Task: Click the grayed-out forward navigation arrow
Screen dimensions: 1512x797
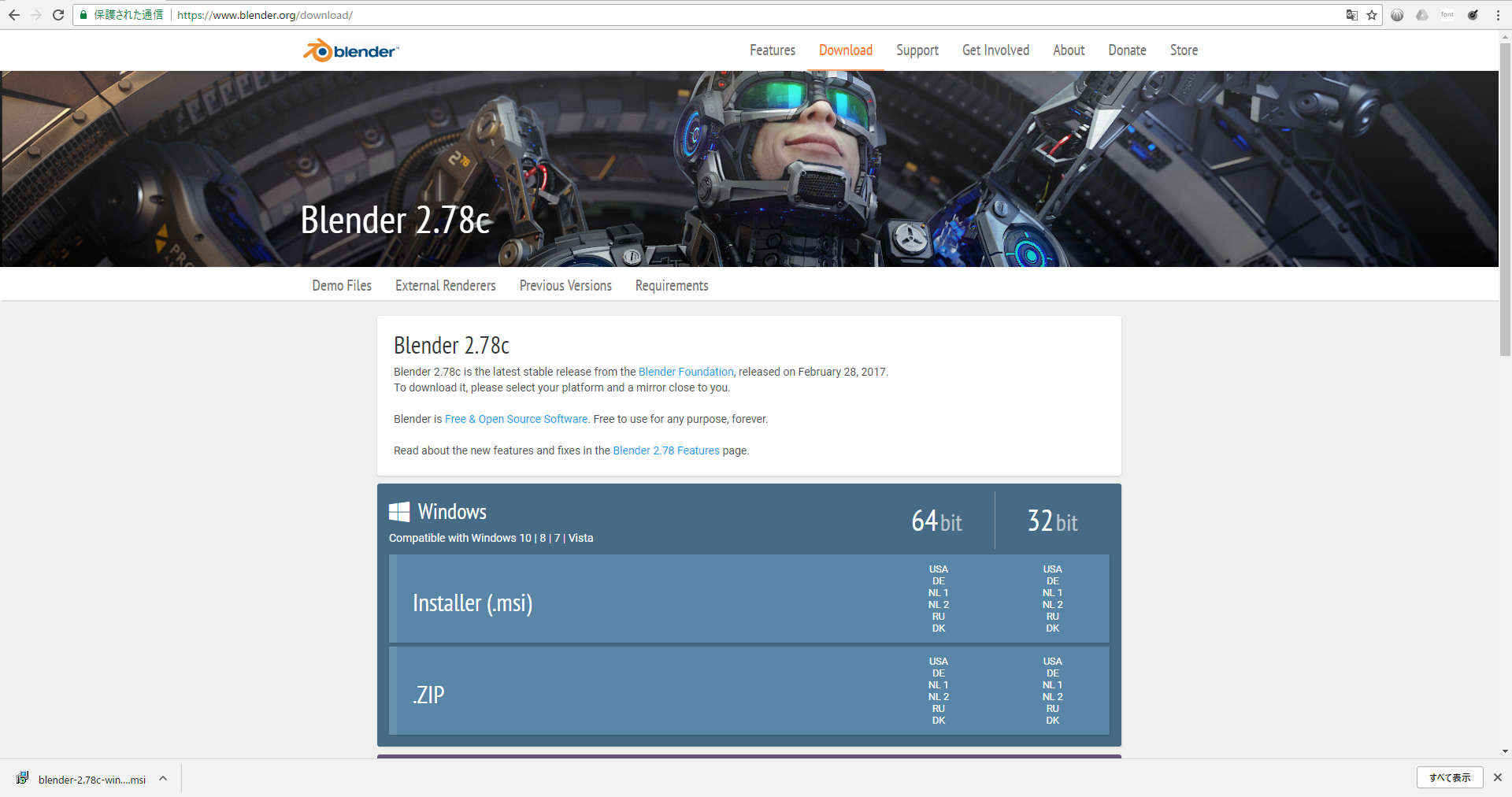Action: 36,14
